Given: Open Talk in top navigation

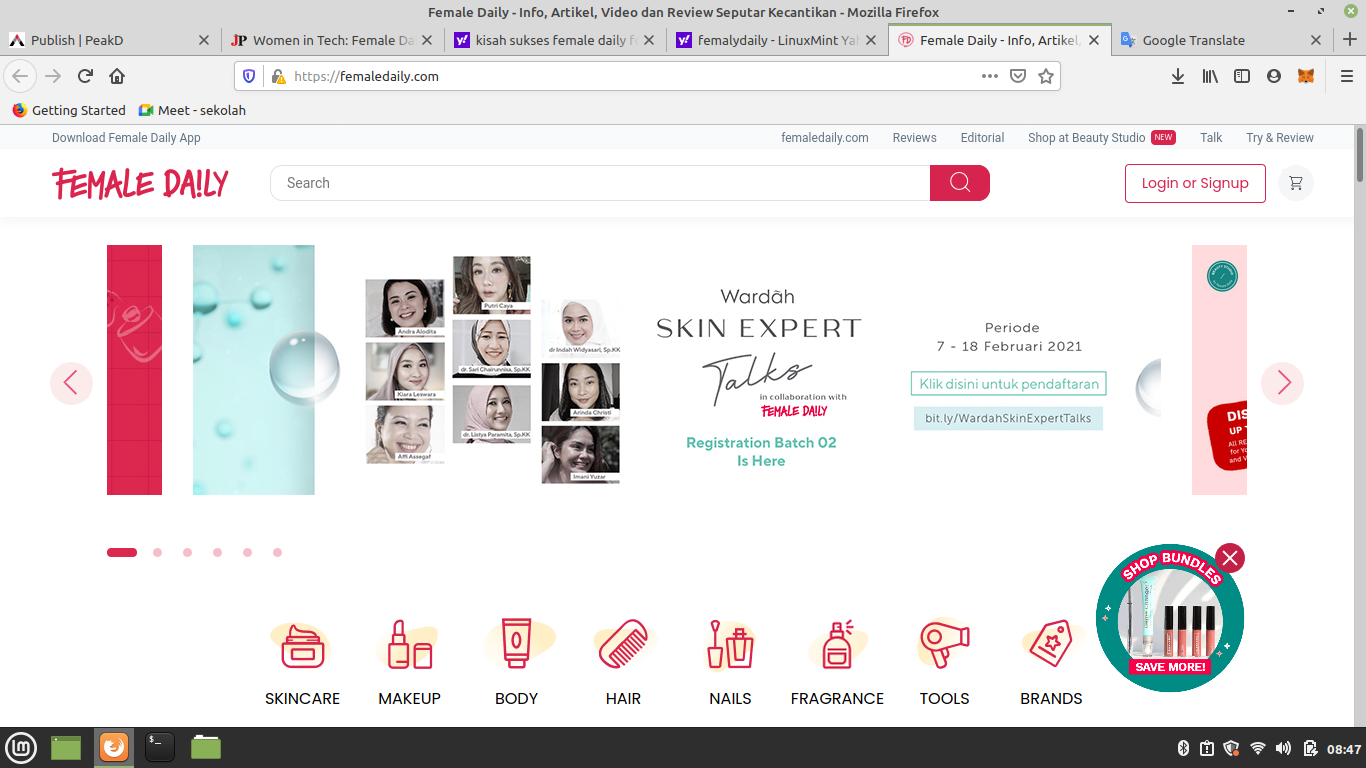Looking at the screenshot, I should pyautogui.click(x=1211, y=138).
